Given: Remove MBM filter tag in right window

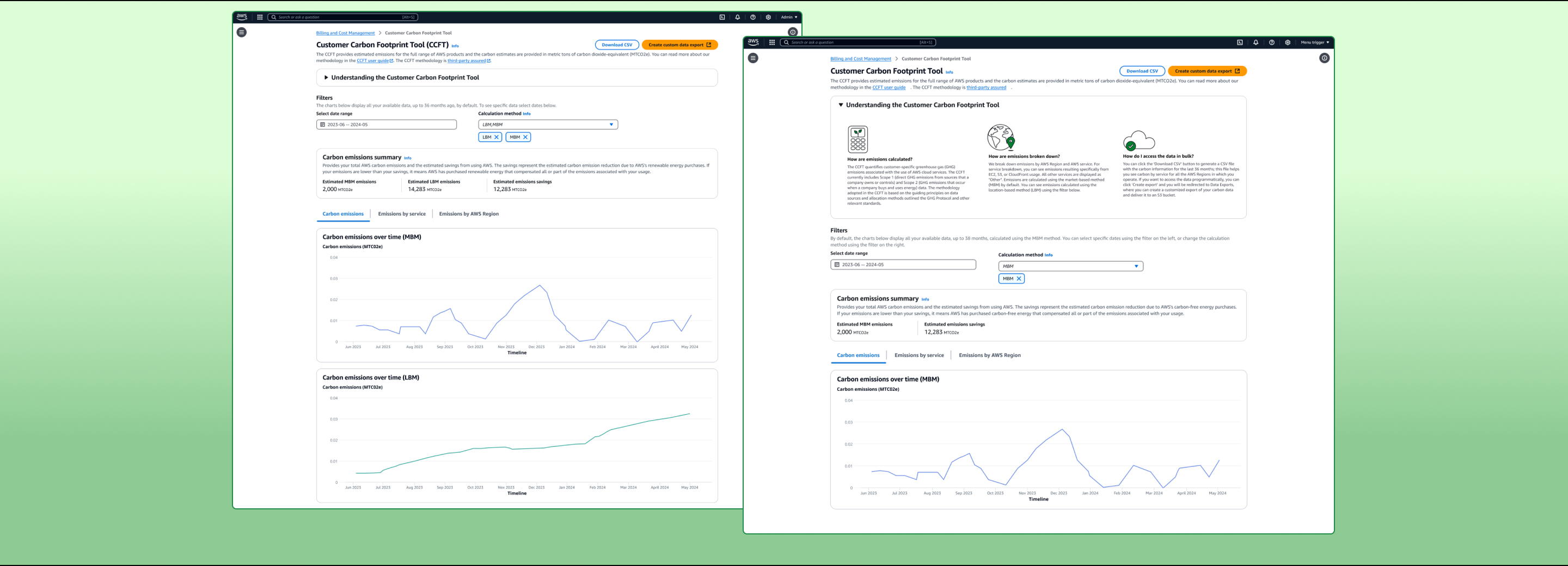Looking at the screenshot, I should click(1019, 278).
